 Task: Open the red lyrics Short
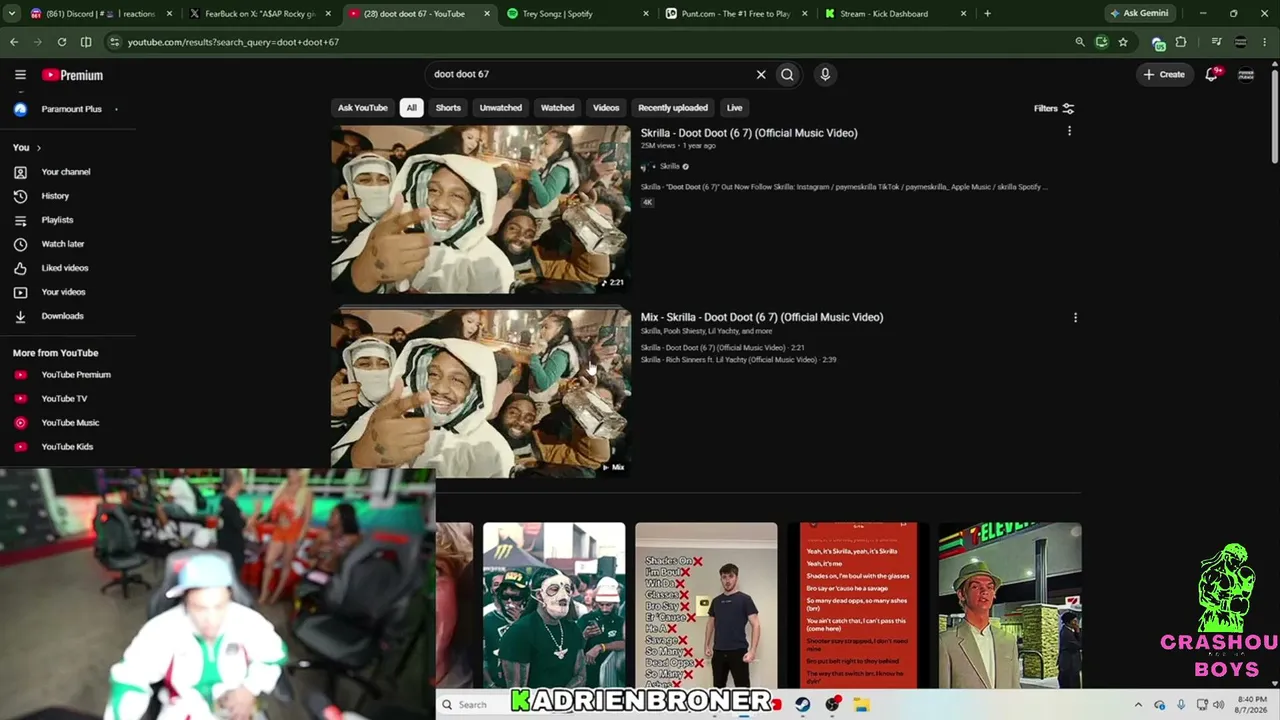coord(858,605)
